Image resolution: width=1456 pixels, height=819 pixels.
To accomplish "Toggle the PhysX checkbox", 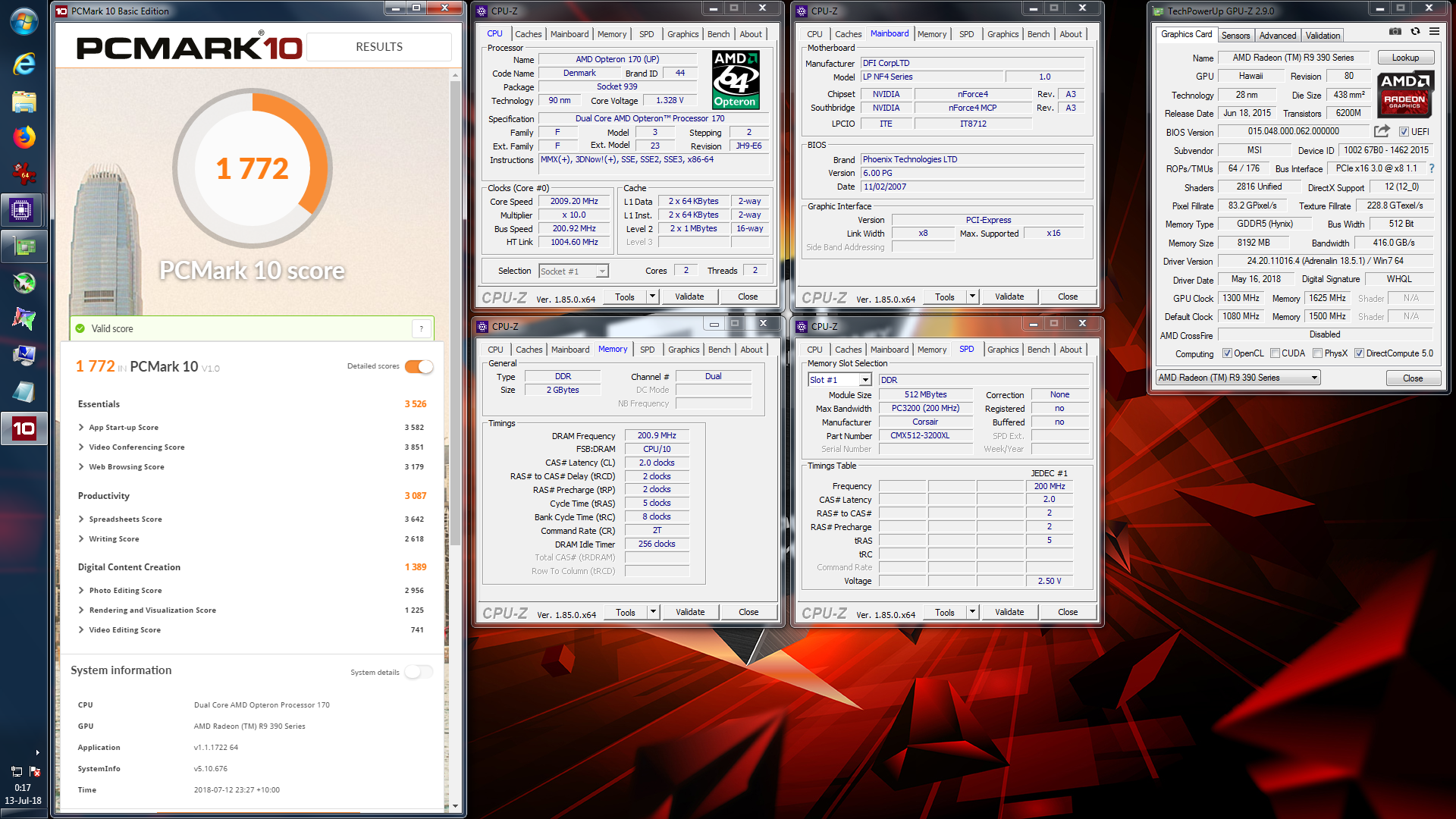I will (1317, 353).
